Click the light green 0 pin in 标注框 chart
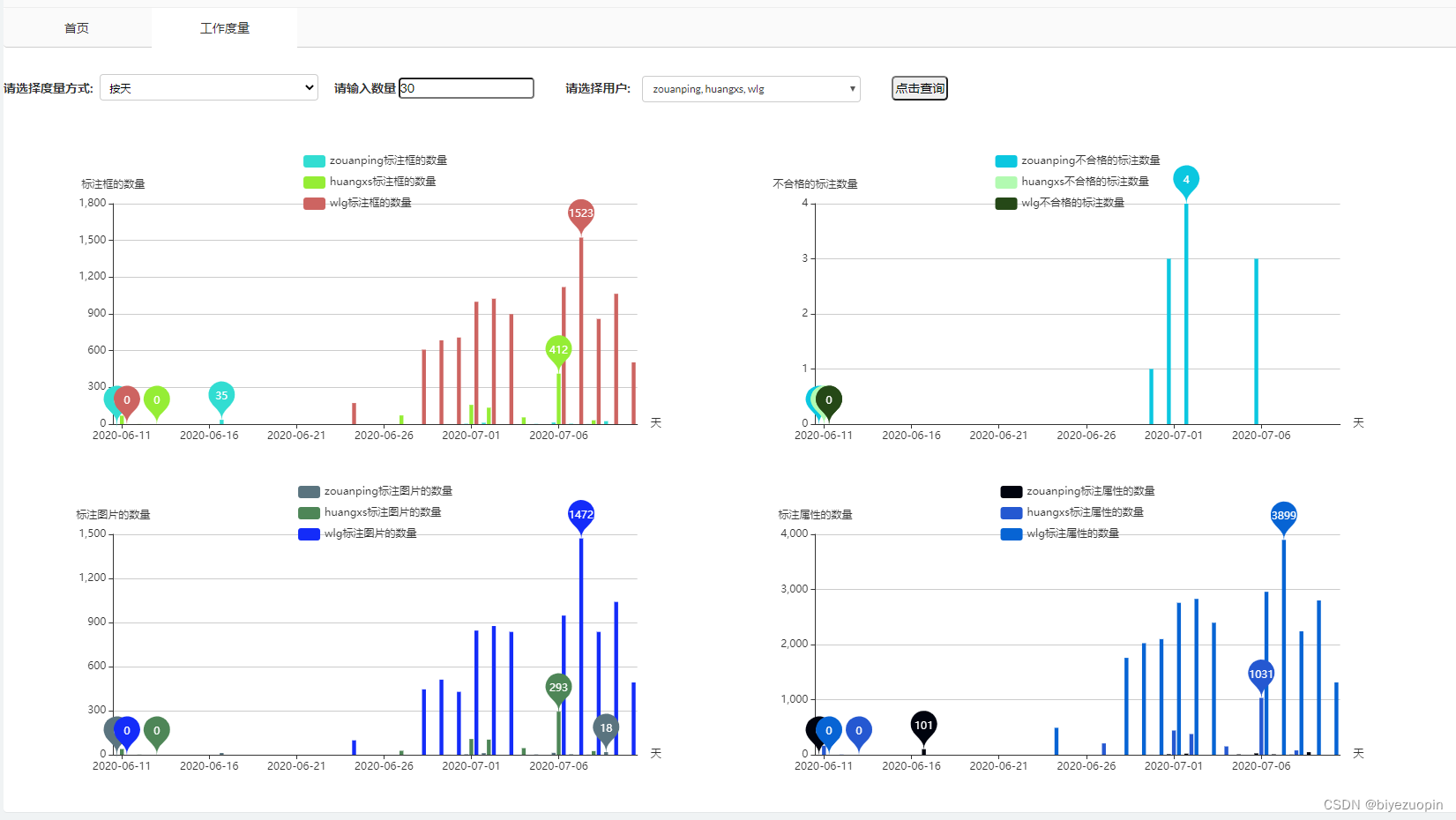Image resolution: width=1456 pixels, height=820 pixels. 157,401
